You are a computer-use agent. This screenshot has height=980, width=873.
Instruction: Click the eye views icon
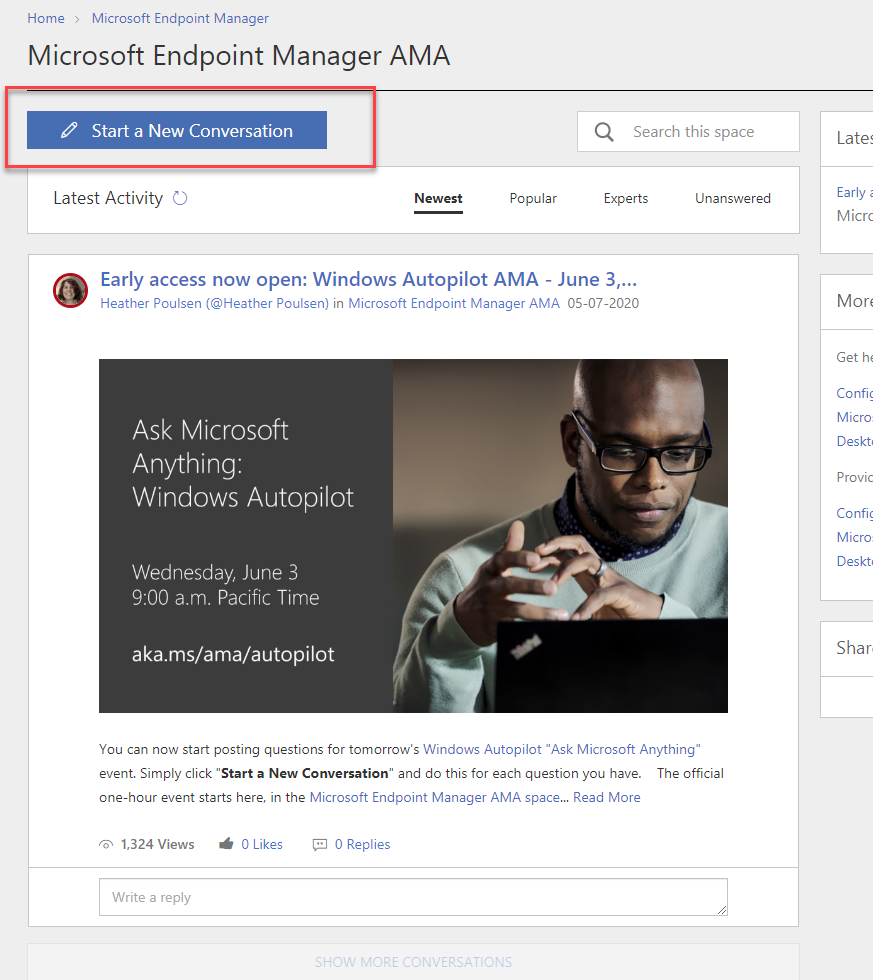pos(106,844)
